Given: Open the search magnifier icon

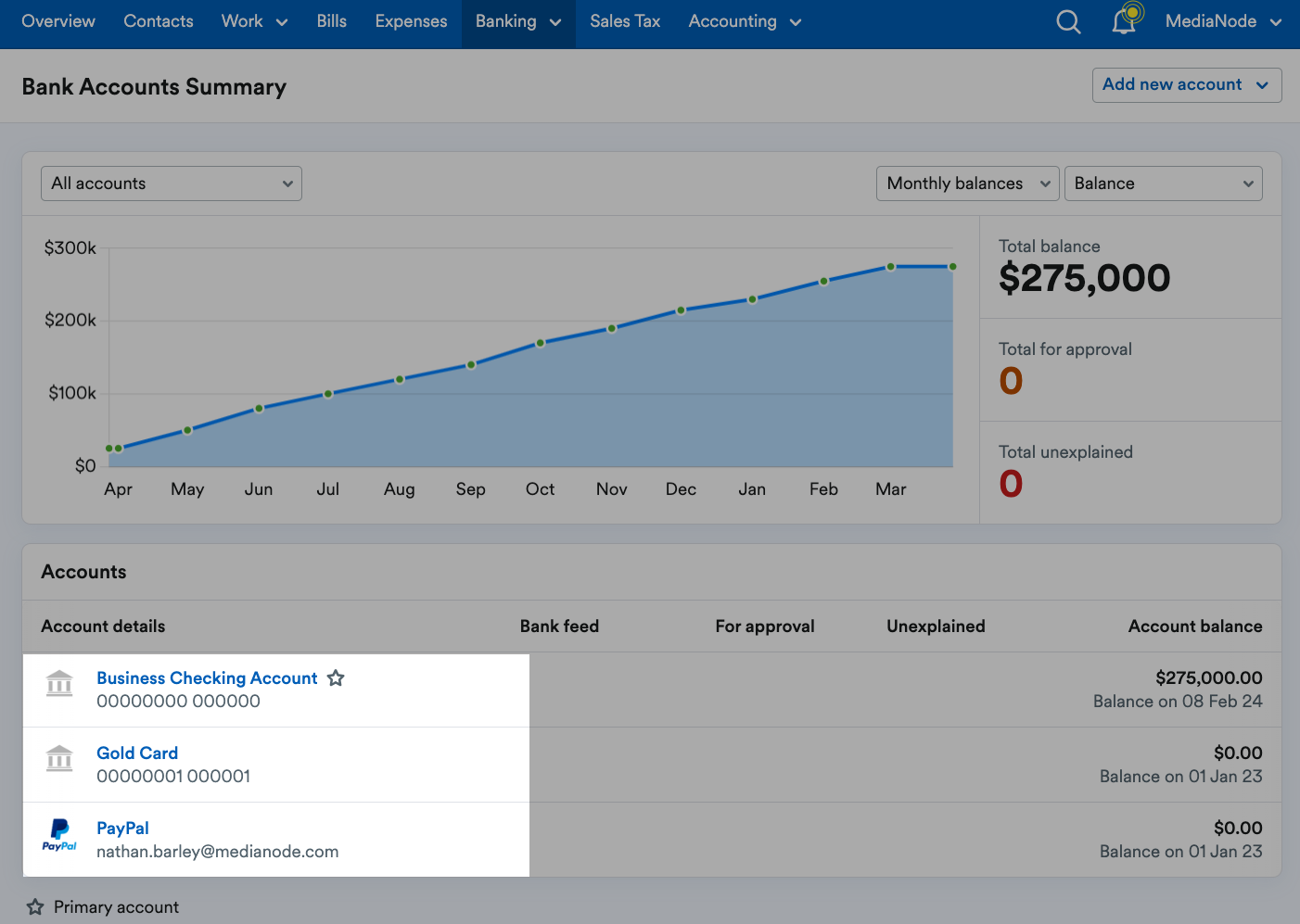Looking at the screenshot, I should [1067, 21].
